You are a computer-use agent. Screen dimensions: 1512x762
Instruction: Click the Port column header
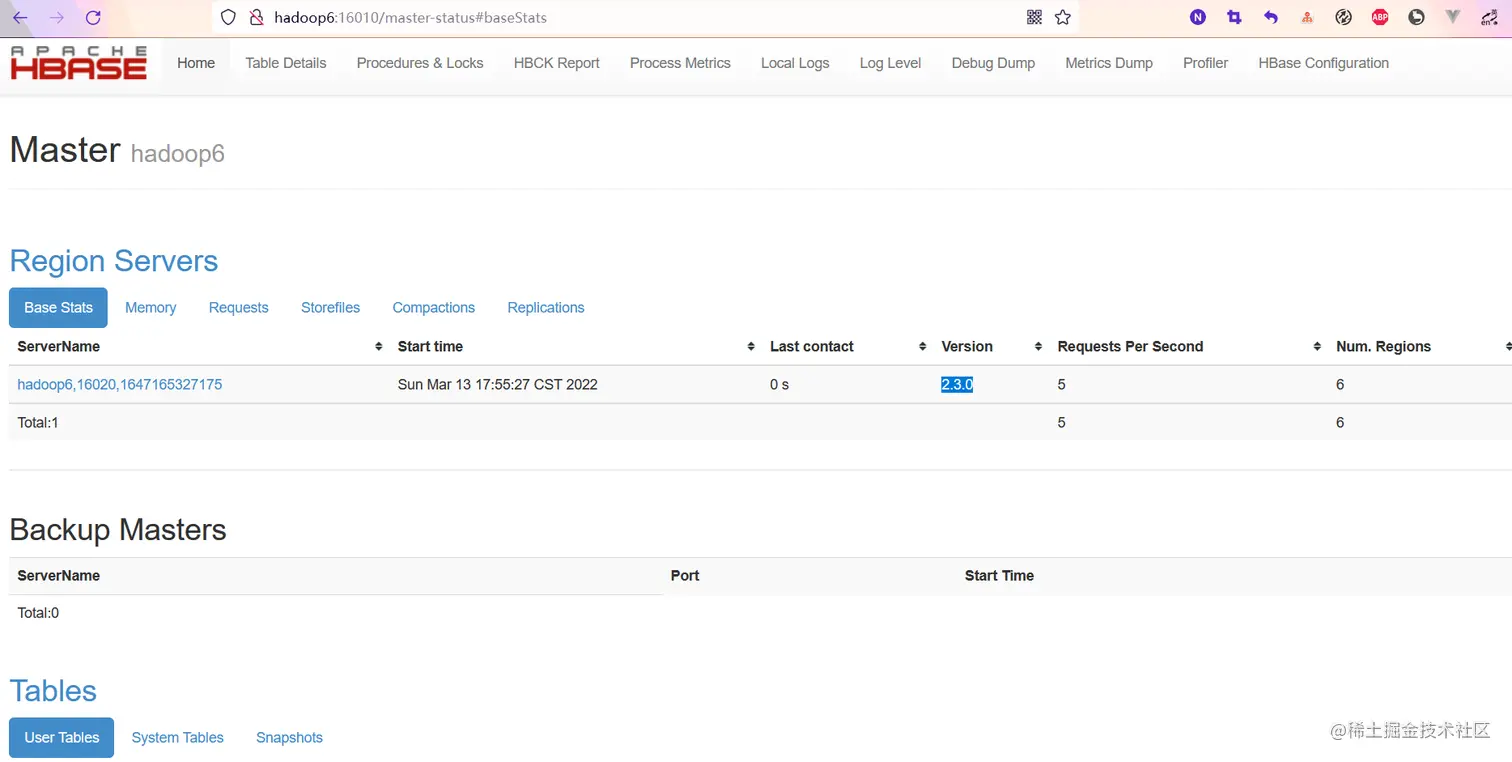click(x=685, y=575)
